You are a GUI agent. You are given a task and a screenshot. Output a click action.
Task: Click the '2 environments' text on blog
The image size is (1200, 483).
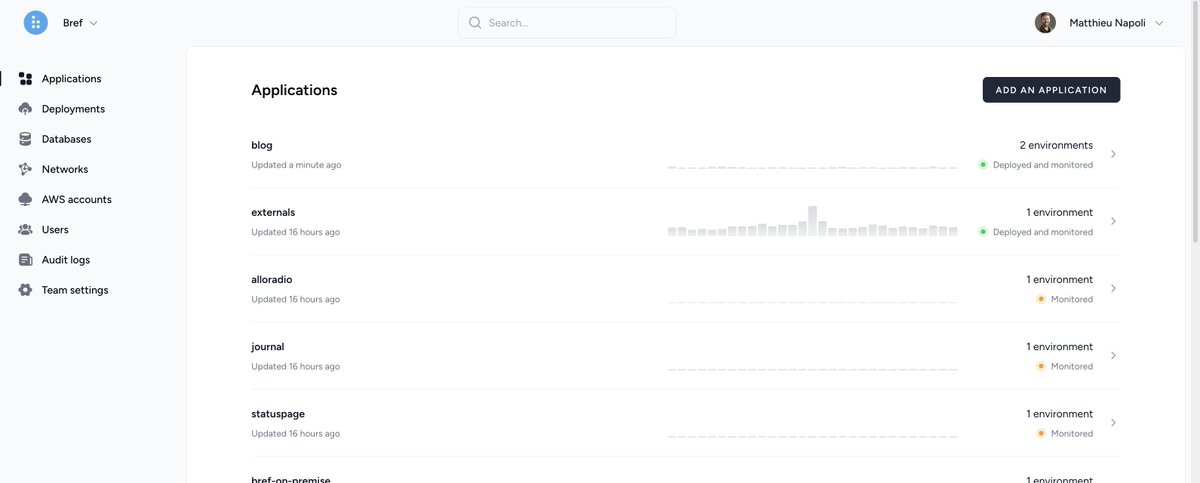point(1056,145)
